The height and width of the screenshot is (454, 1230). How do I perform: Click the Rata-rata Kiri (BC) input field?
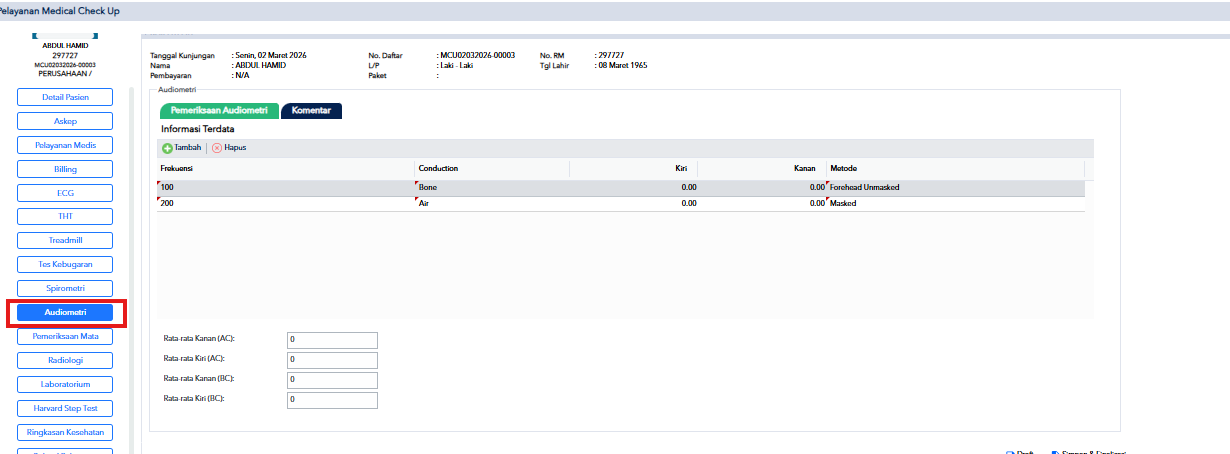tap(332, 400)
